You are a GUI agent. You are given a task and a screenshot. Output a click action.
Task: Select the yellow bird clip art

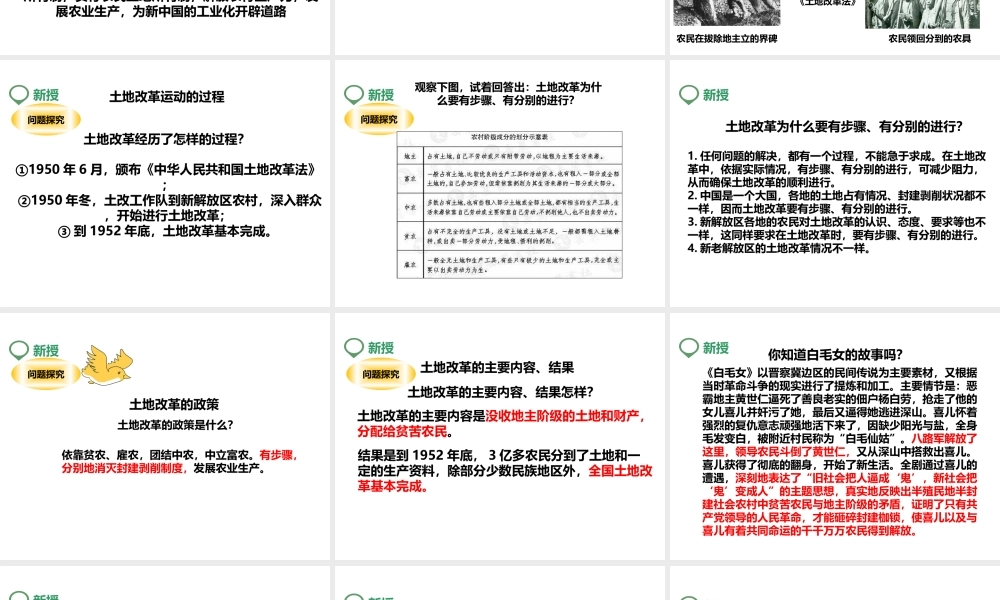pos(107,365)
